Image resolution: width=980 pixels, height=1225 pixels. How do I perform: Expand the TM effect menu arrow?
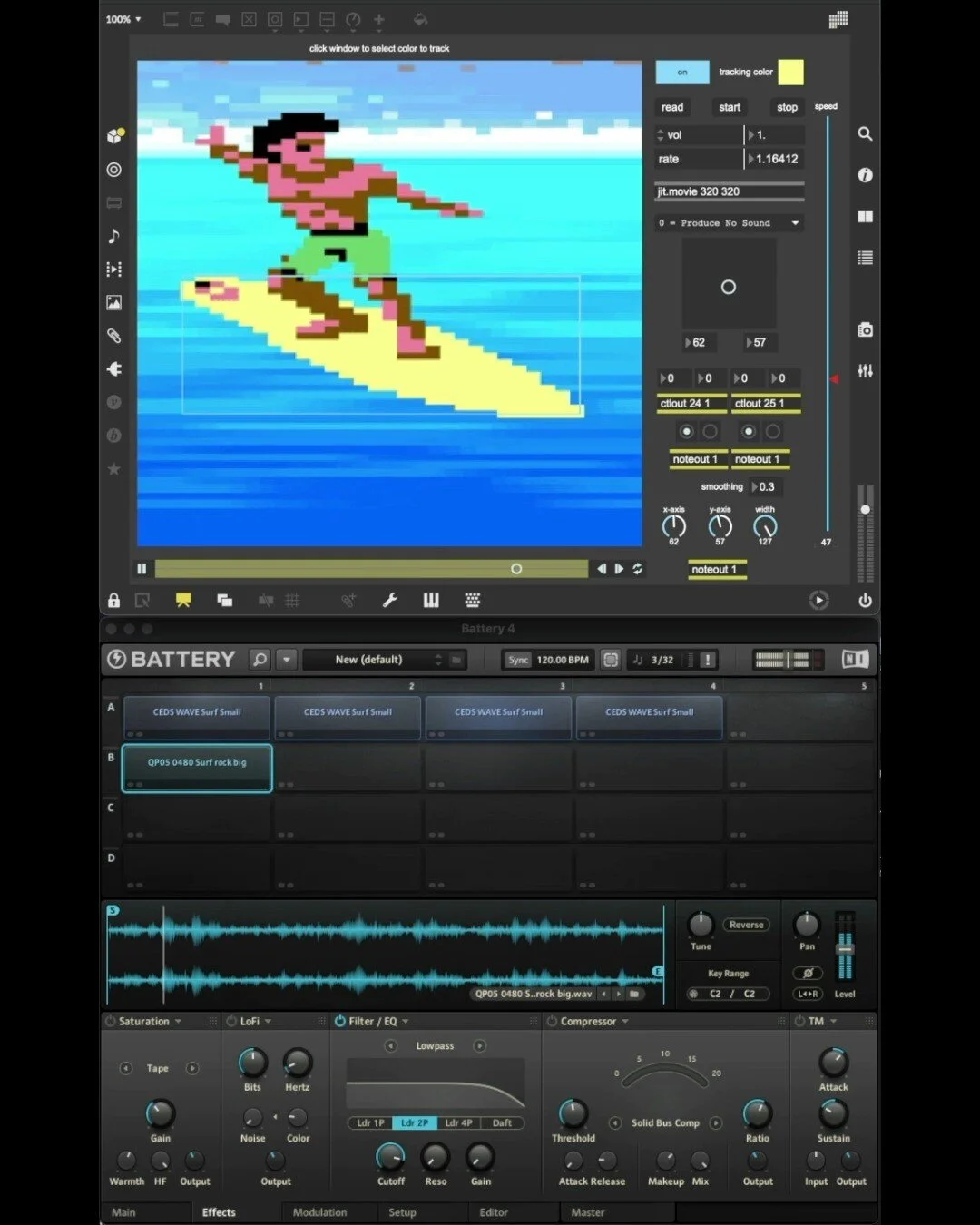click(833, 1022)
